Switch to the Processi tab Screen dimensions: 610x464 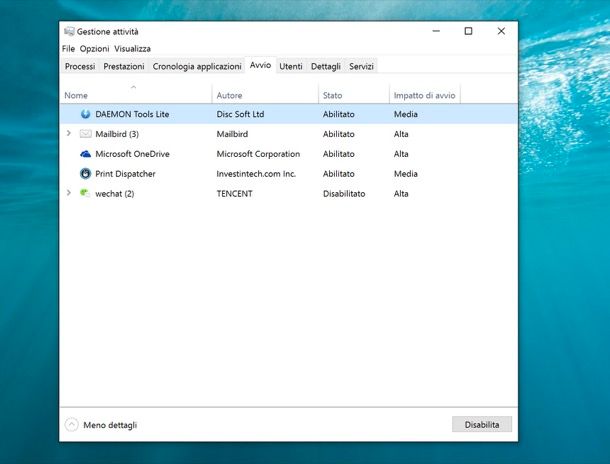80,67
